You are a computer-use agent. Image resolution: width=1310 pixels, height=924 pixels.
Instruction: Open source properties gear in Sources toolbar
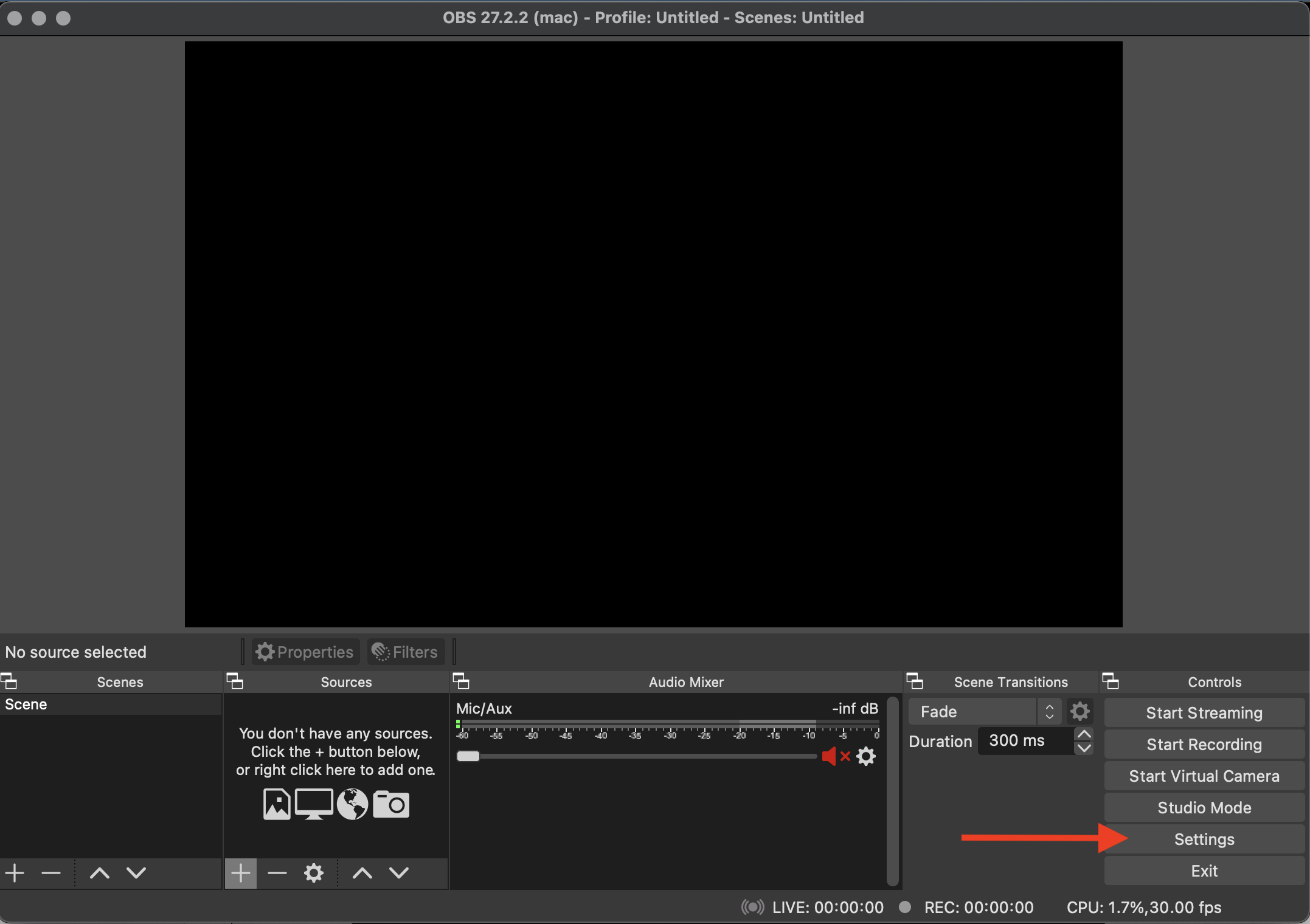(x=313, y=874)
